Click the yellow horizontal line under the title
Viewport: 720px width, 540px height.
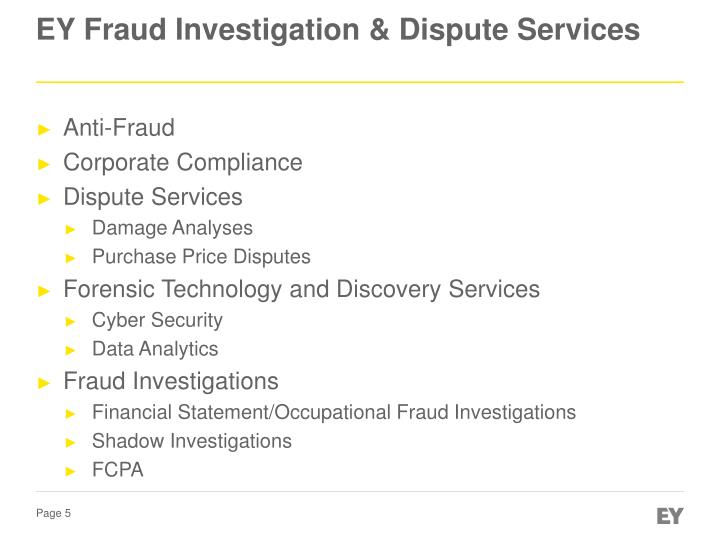[x=360, y=82]
